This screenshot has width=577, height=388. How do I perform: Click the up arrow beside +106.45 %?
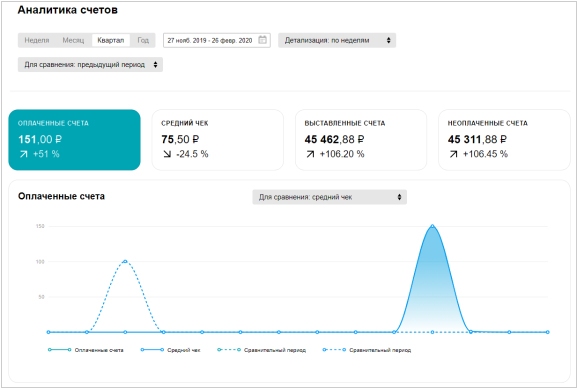(453, 154)
